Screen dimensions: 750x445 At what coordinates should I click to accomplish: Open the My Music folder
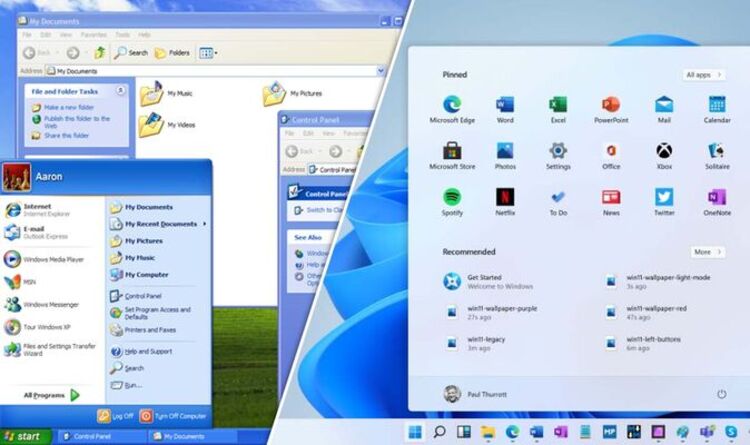point(165,94)
